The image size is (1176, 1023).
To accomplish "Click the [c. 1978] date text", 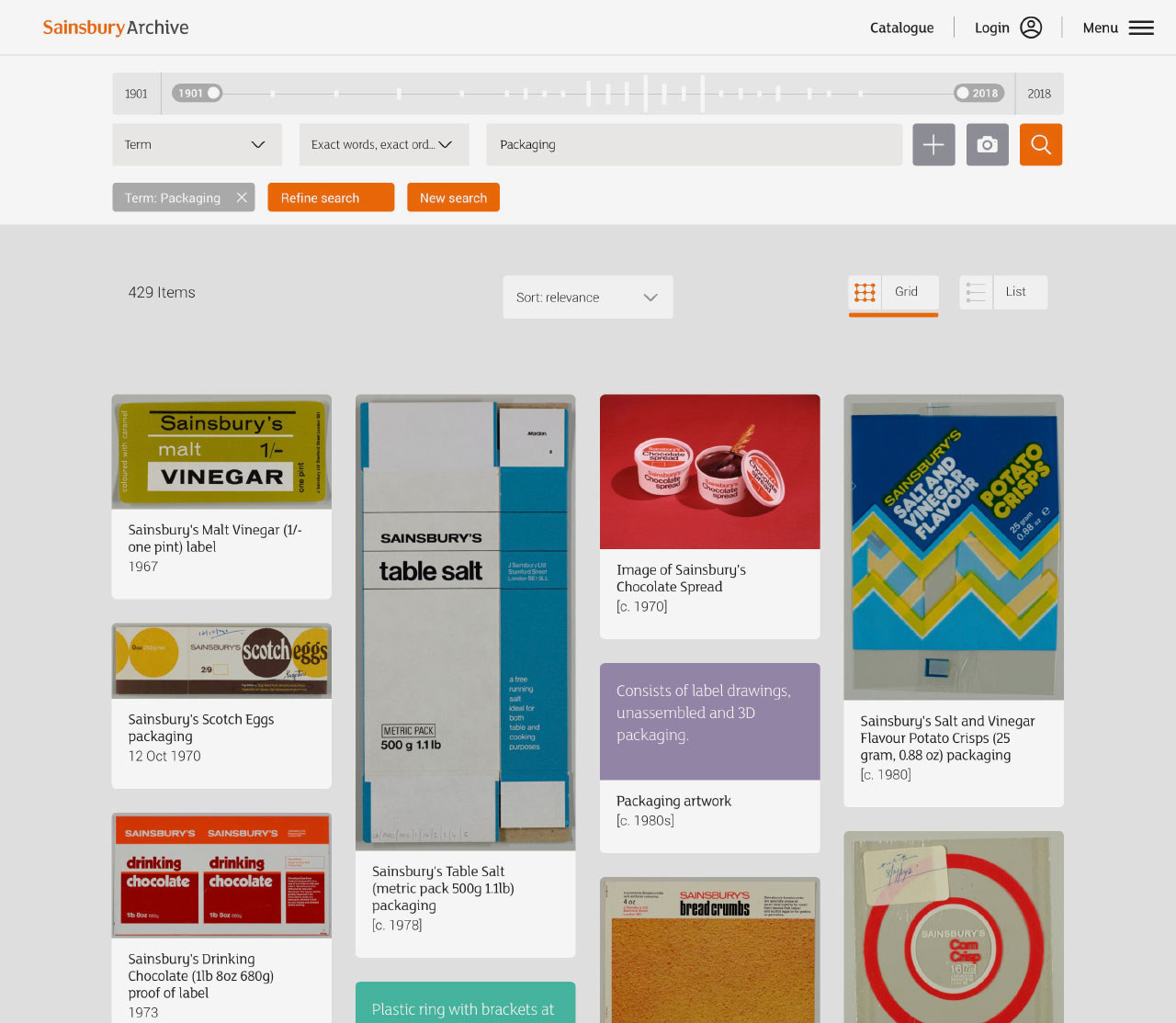I will pyautogui.click(x=397, y=925).
